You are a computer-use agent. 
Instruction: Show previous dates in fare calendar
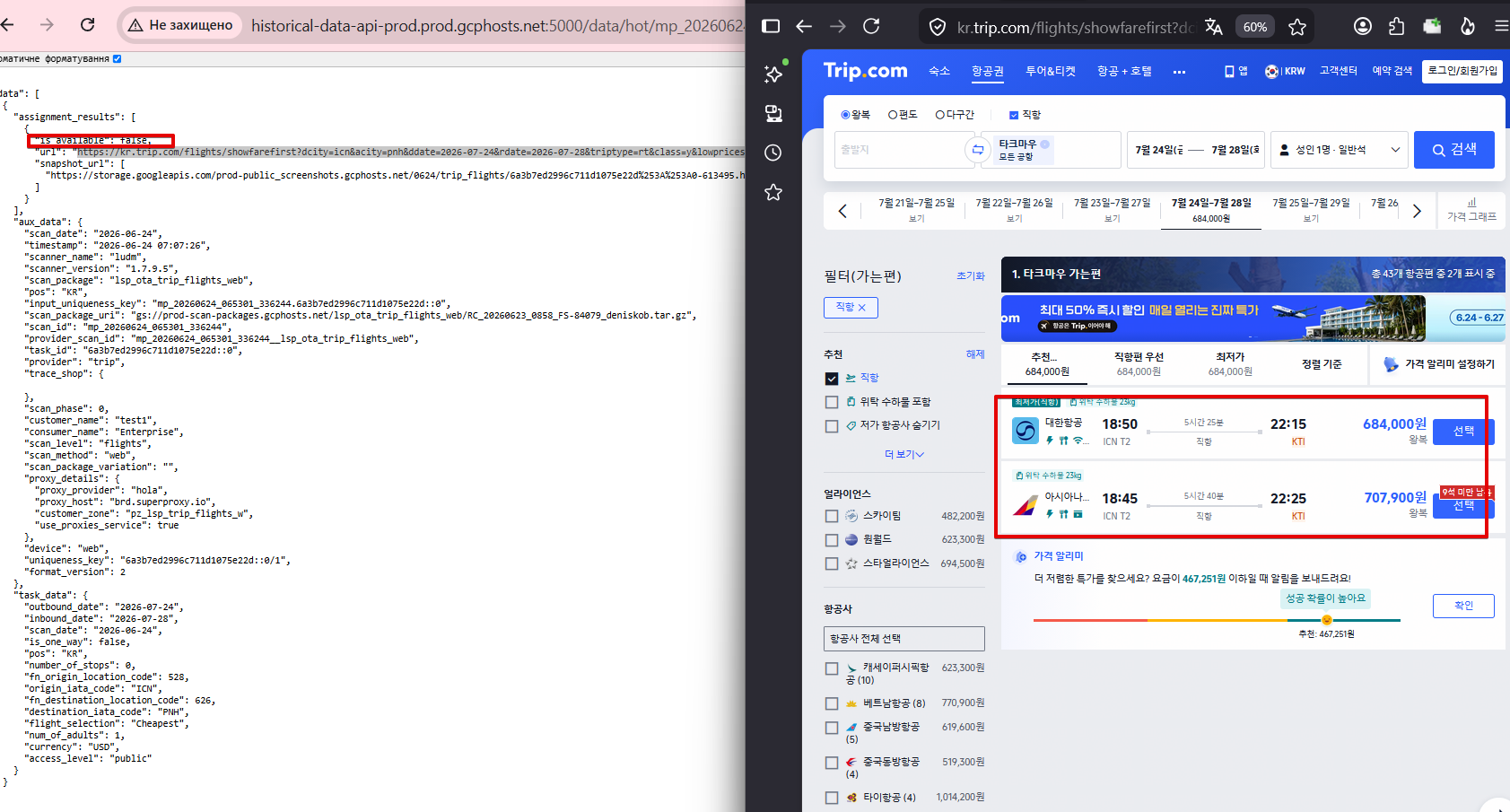842,211
